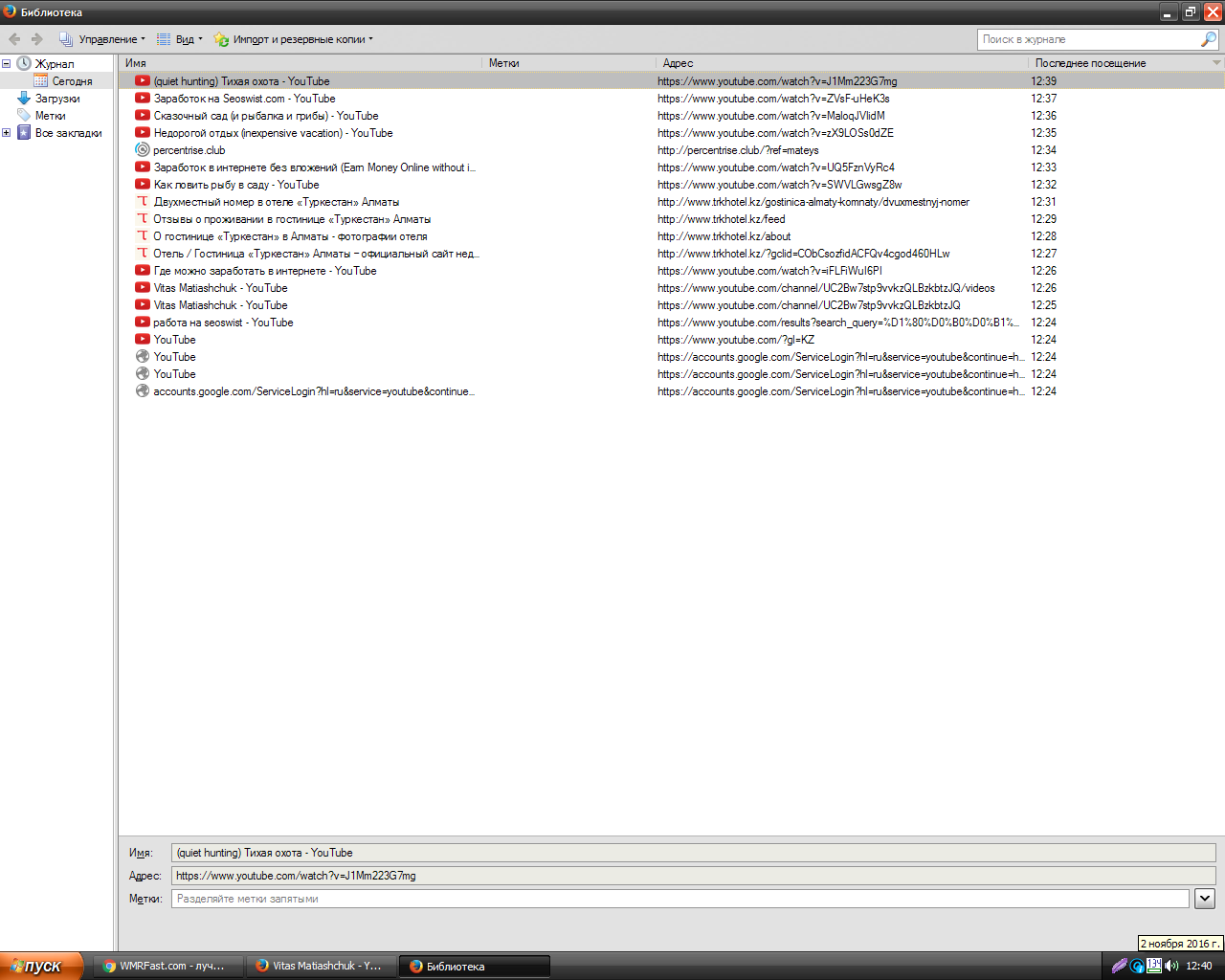Click the 12:39 visit time cell
The width and height of the screenshot is (1225, 980).
pos(1043,81)
